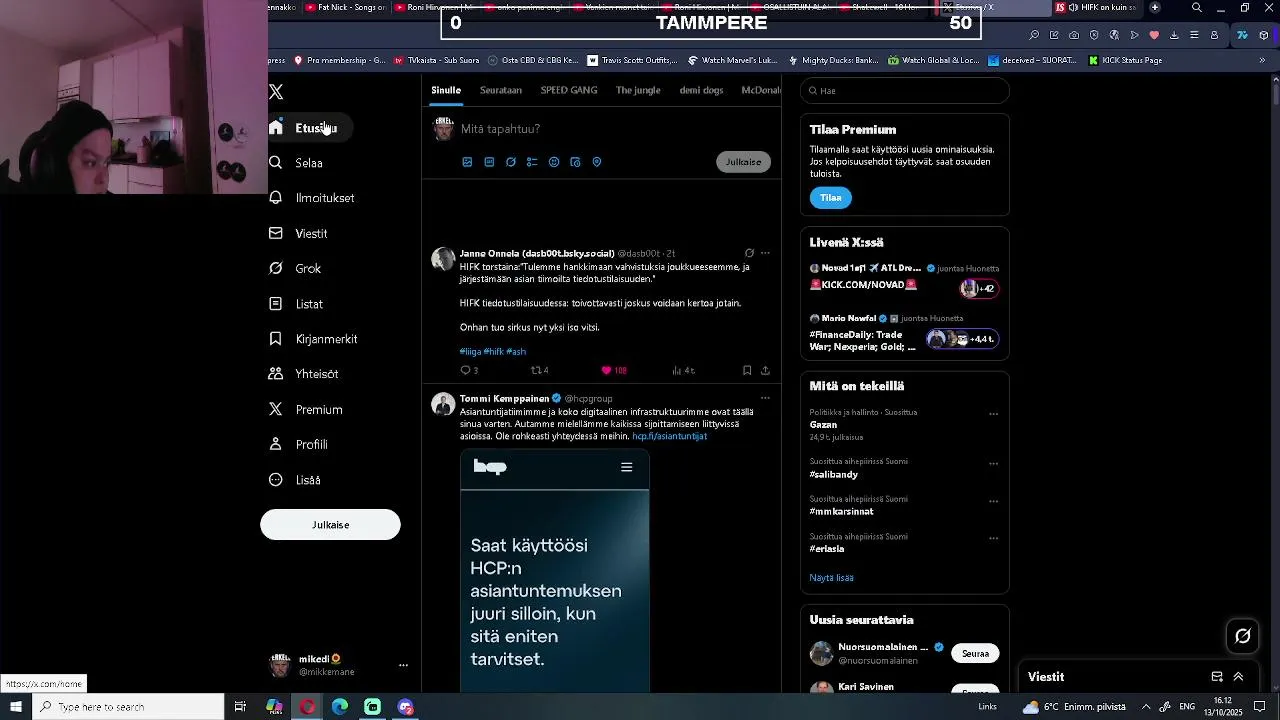Click Hae search field
Viewport: 1280px width, 720px height.
(905, 91)
